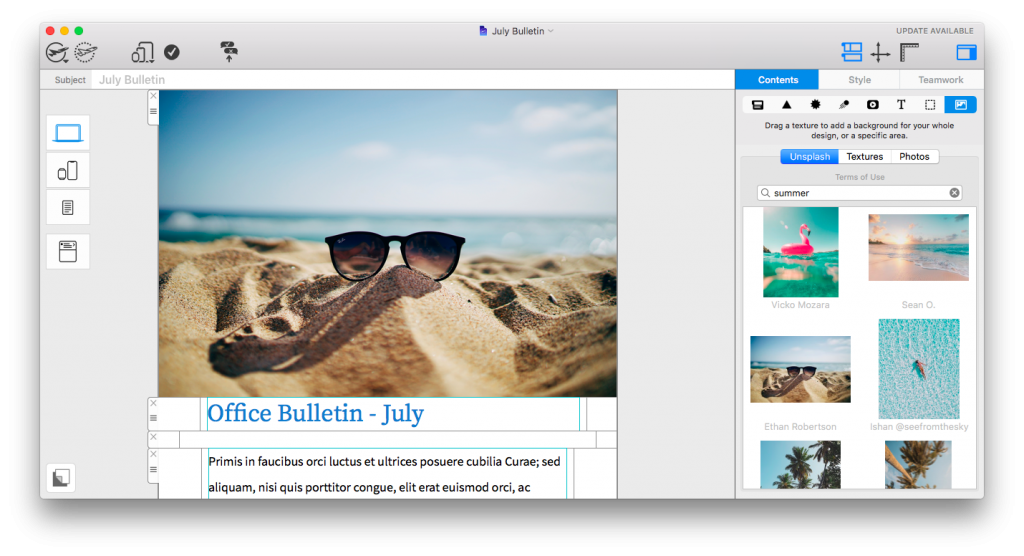The height and width of the screenshot is (556, 1024).
Task: Select background textures icon in Contents panel
Action: [961, 105]
